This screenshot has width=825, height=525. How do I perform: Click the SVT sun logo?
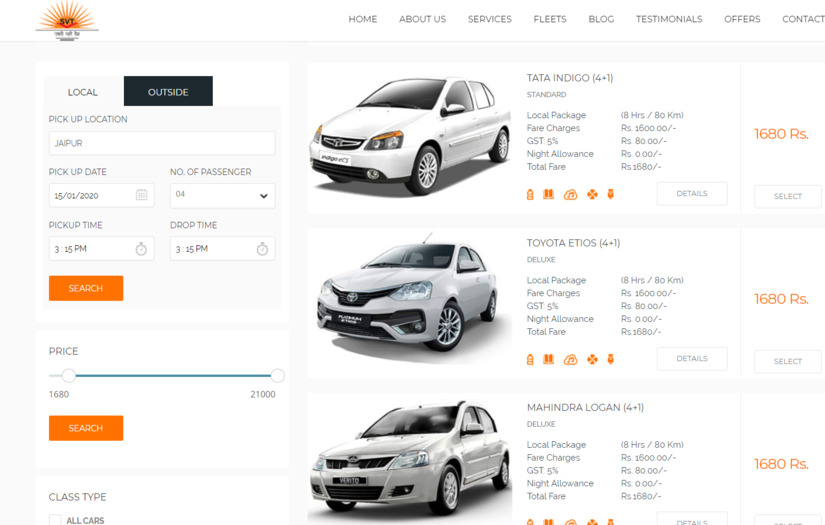click(67, 21)
